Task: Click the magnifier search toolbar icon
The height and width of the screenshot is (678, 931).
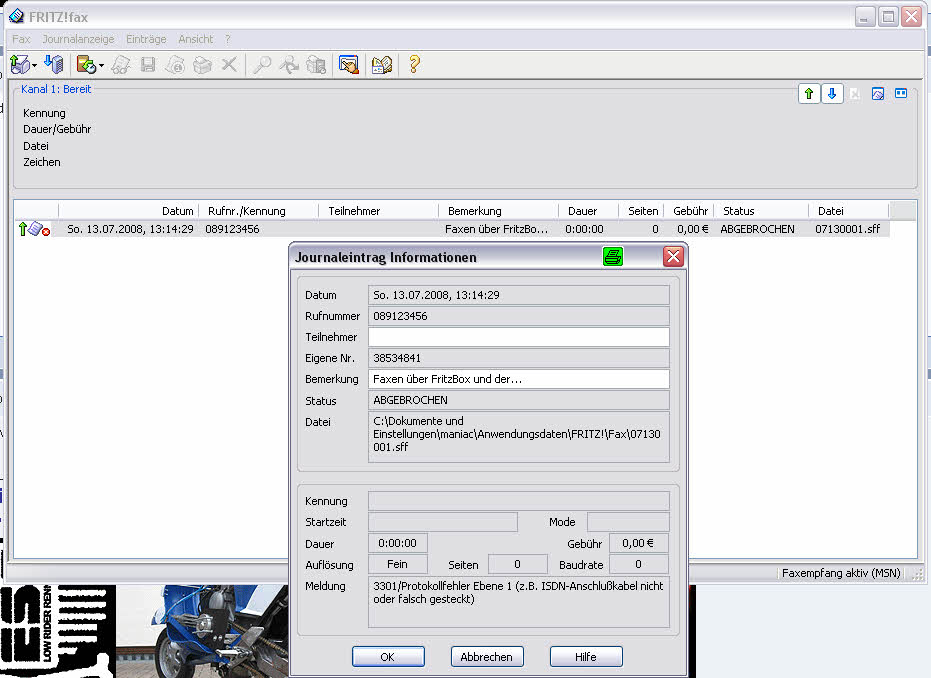Action: click(x=262, y=64)
